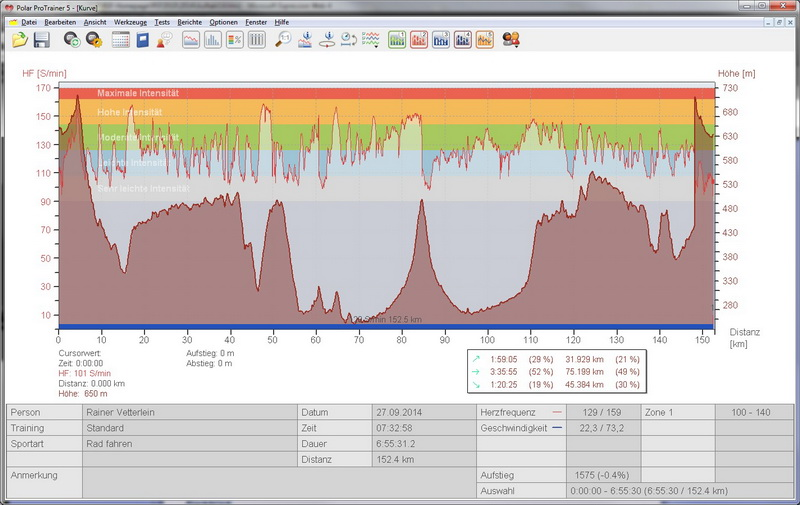The width and height of the screenshot is (800, 505).
Task: Select the magnifying glass zoom icon
Action: [284, 40]
